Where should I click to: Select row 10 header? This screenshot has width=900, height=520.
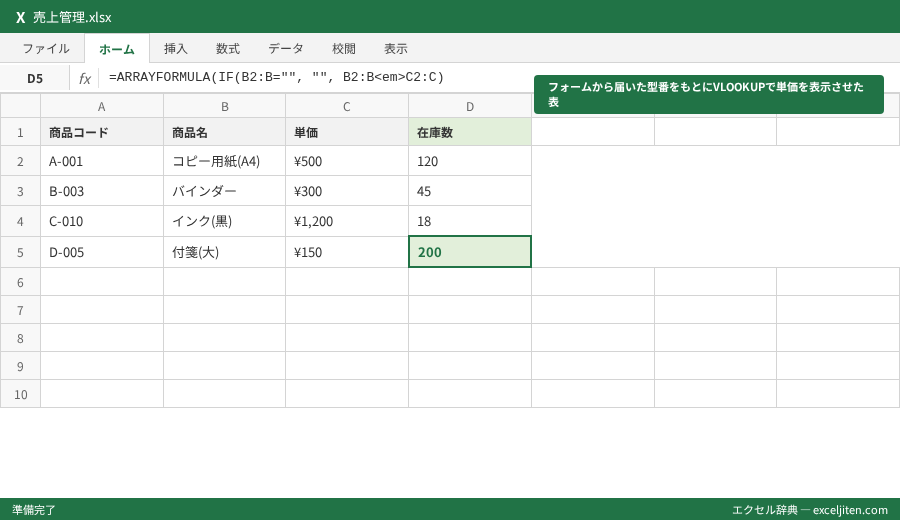pyautogui.click(x=20, y=394)
